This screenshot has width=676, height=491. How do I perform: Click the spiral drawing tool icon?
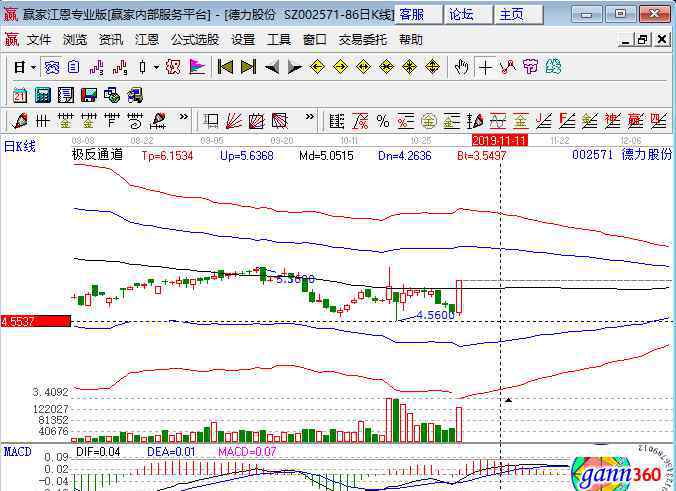tap(135, 122)
